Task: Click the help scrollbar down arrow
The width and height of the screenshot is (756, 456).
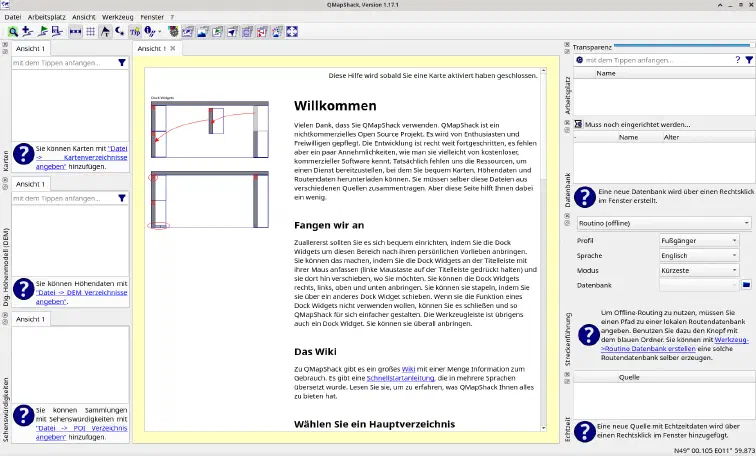Action: (543, 428)
